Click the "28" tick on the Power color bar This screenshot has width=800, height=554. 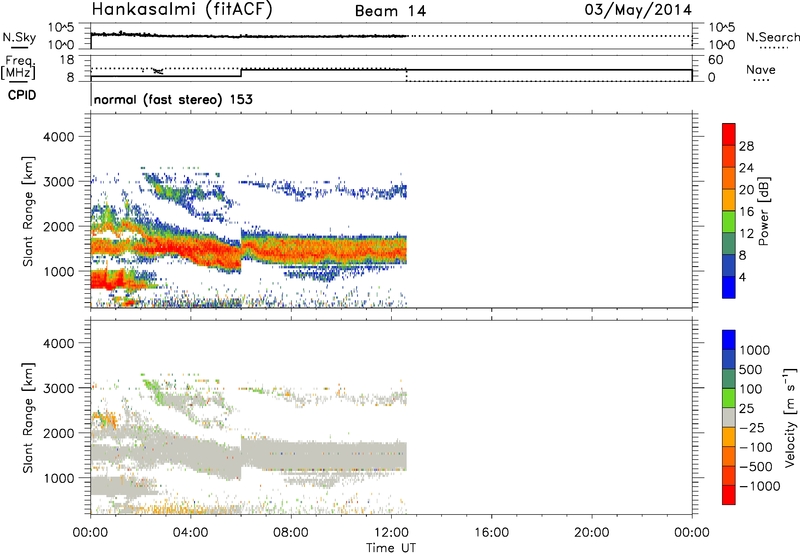click(746, 146)
